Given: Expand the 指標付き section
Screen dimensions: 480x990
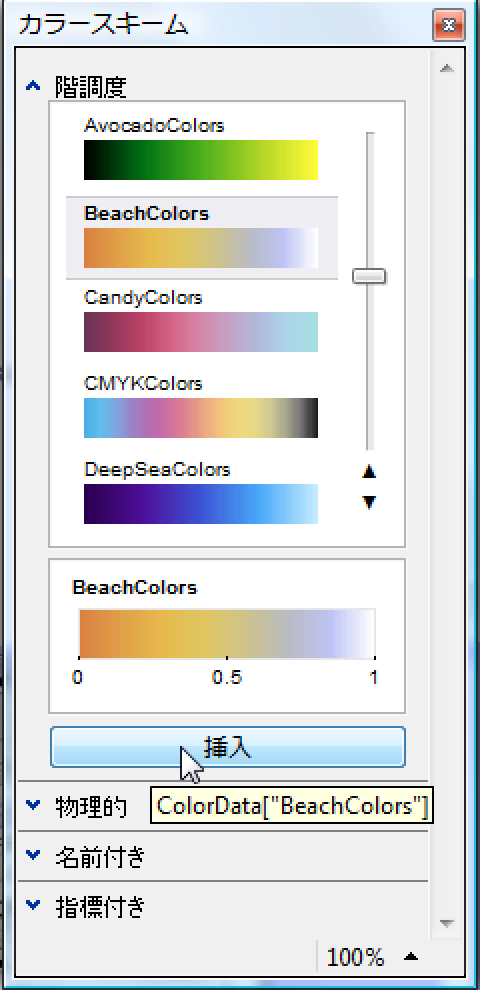Looking at the screenshot, I should click(x=33, y=905).
